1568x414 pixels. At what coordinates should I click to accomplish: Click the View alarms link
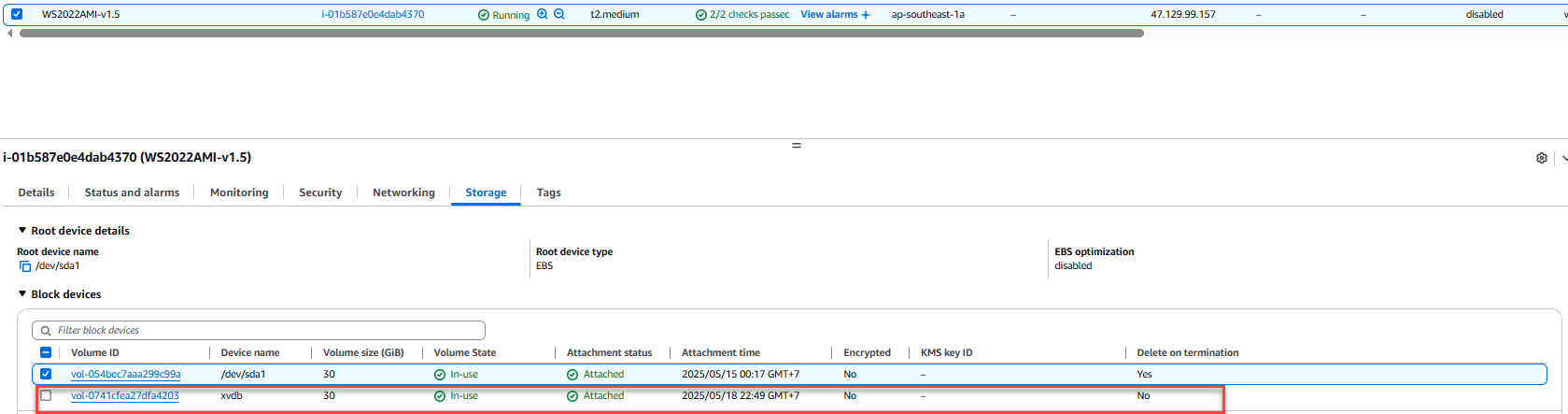[829, 14]
